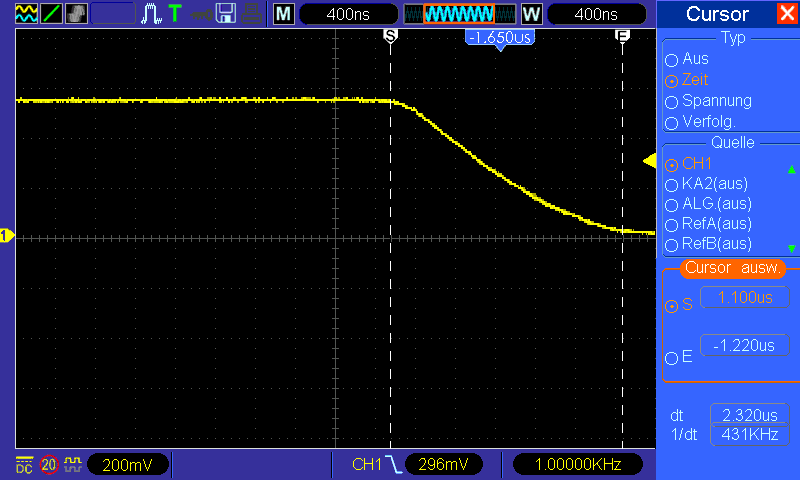Click the waveform memory overview thumbnail

(x=459, y=14)
